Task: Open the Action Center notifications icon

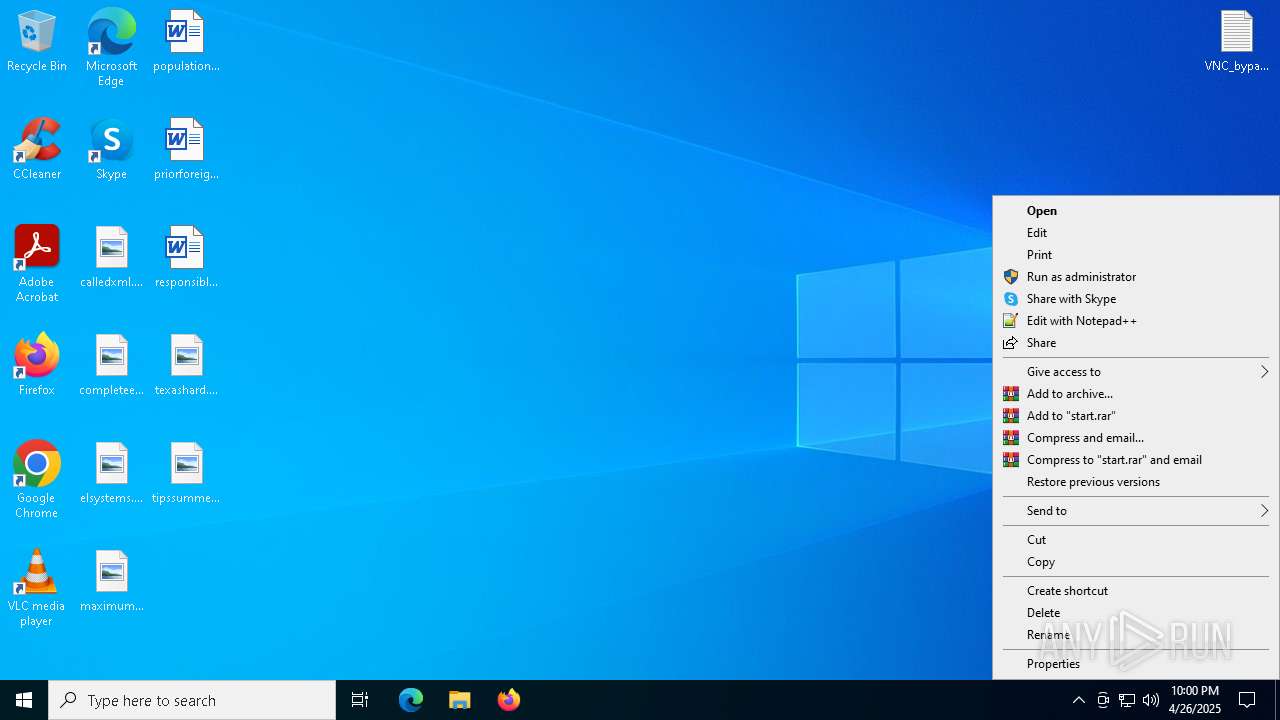Action: click(1247, 700)
